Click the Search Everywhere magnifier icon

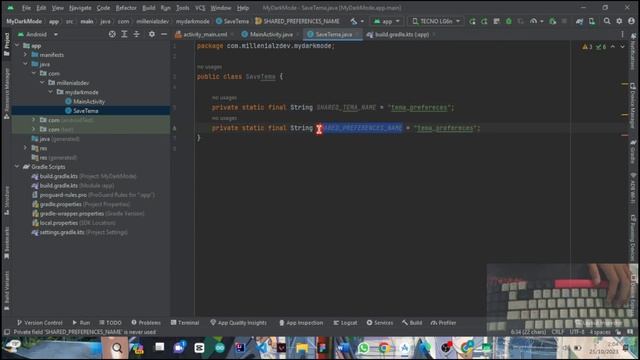607,21
